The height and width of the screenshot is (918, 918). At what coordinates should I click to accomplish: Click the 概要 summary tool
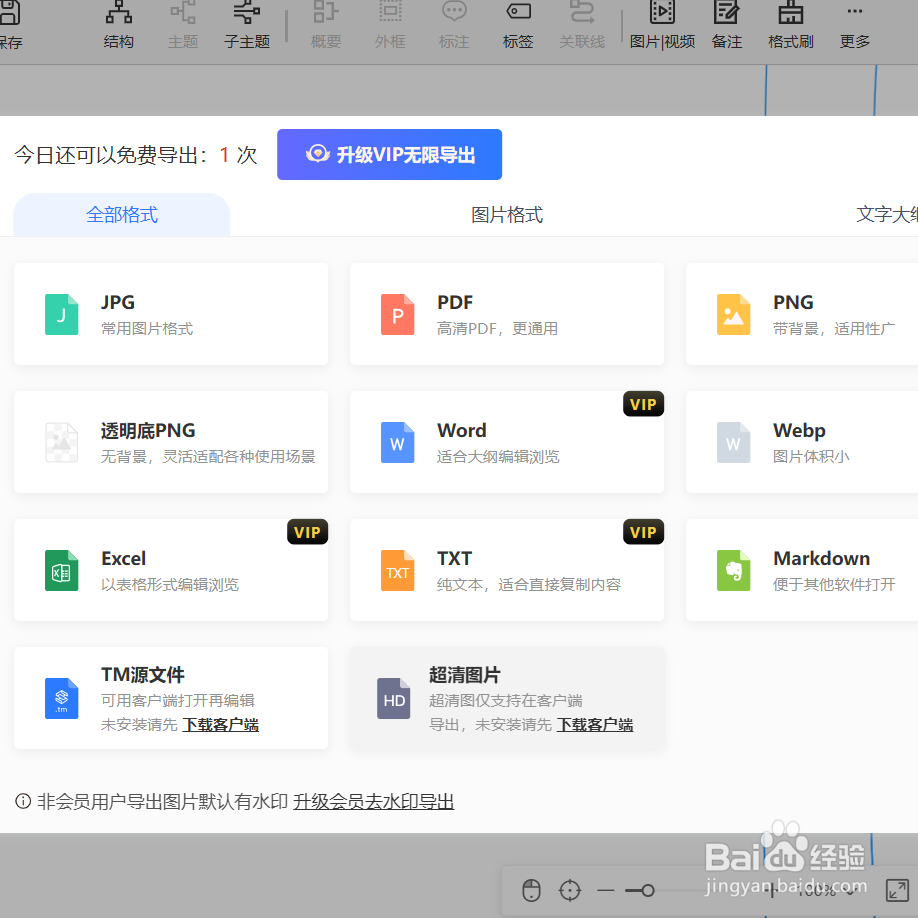(326, 25)
